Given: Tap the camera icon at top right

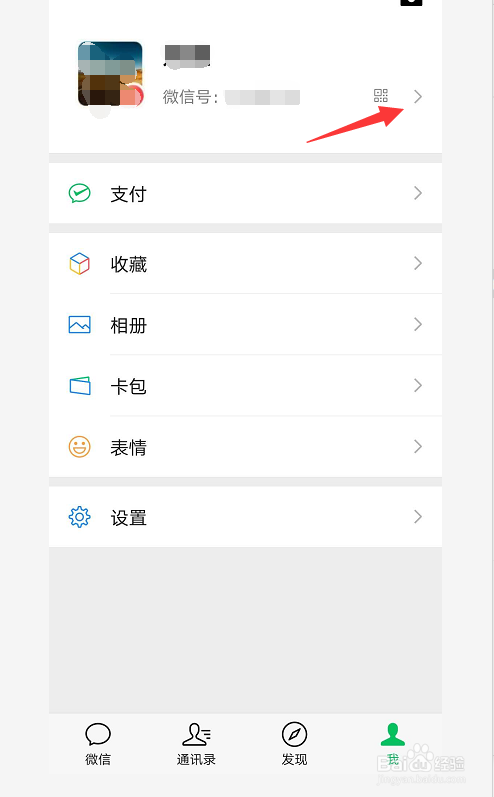Looking at the screenshot, I should (x=411, y=2).
